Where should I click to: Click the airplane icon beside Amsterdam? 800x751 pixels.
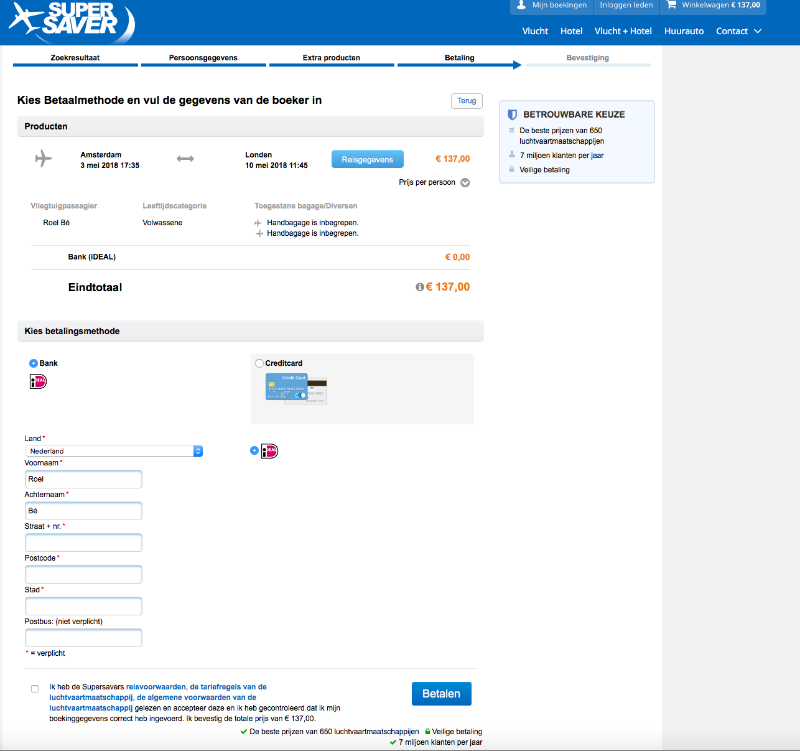click(43, 159)
